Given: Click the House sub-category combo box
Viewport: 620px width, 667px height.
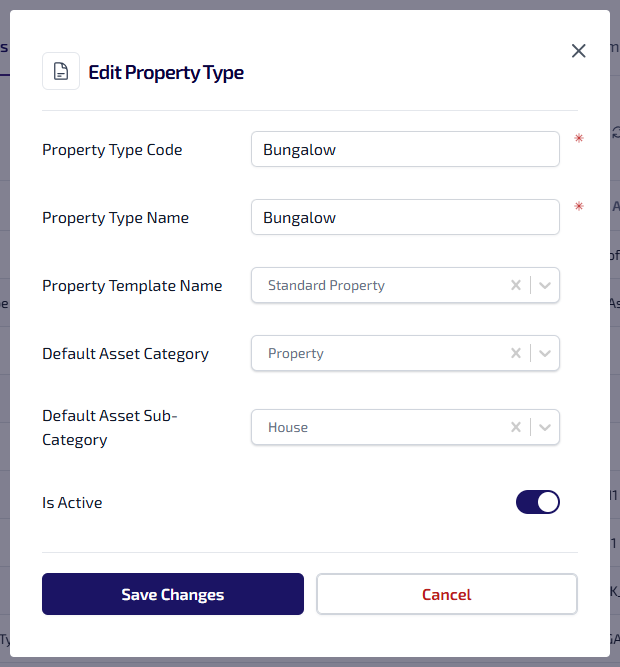Looking at the screenshot, I should [x=380, y=427].
